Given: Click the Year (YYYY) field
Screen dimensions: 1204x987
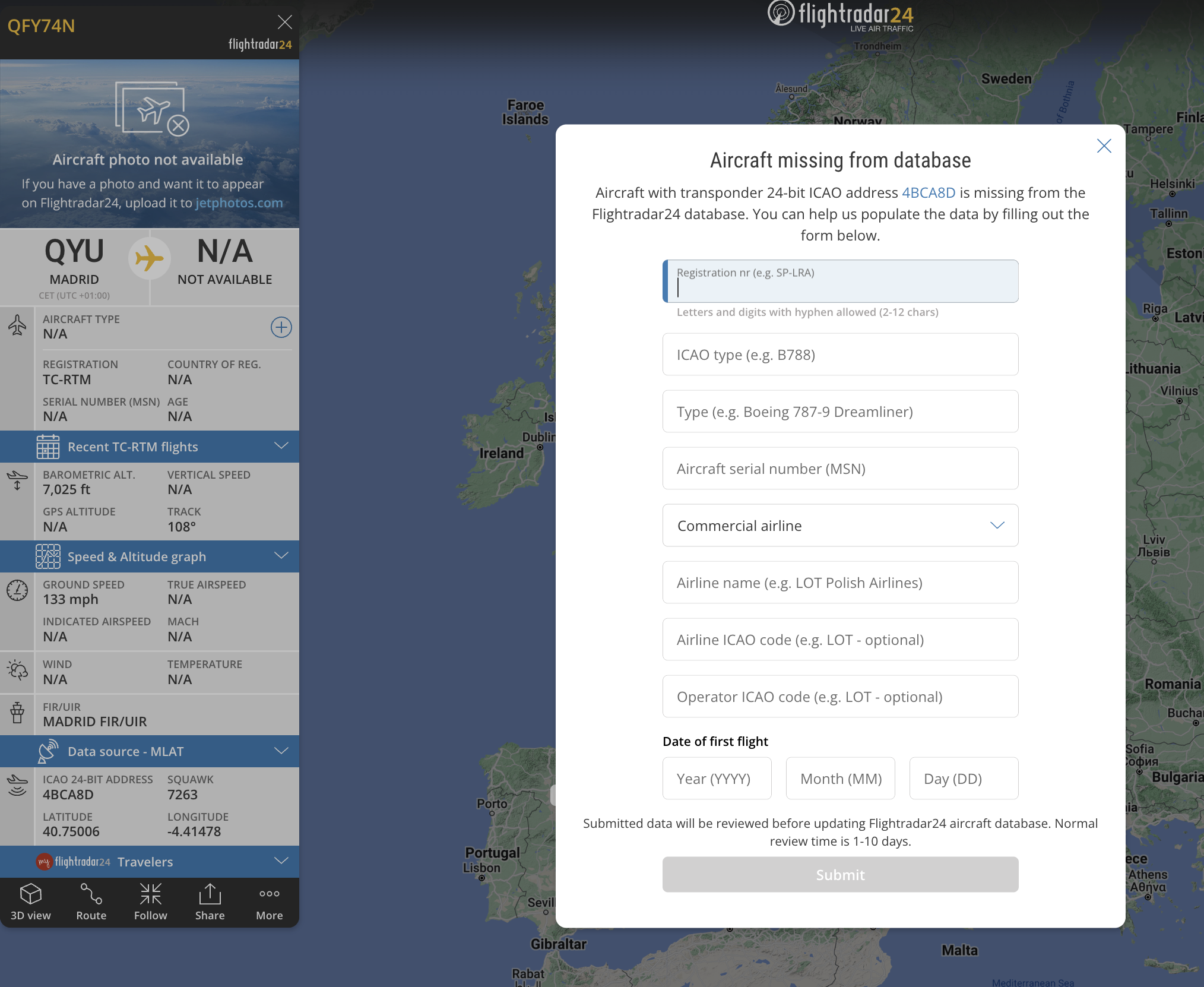Looking at the screenshot, I should 717,779.
